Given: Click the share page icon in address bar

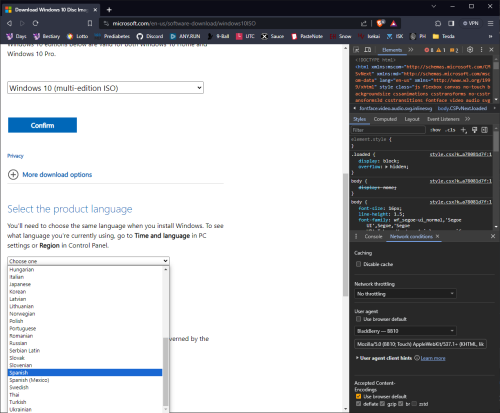Looking at the screenshot, I should 364,23.
